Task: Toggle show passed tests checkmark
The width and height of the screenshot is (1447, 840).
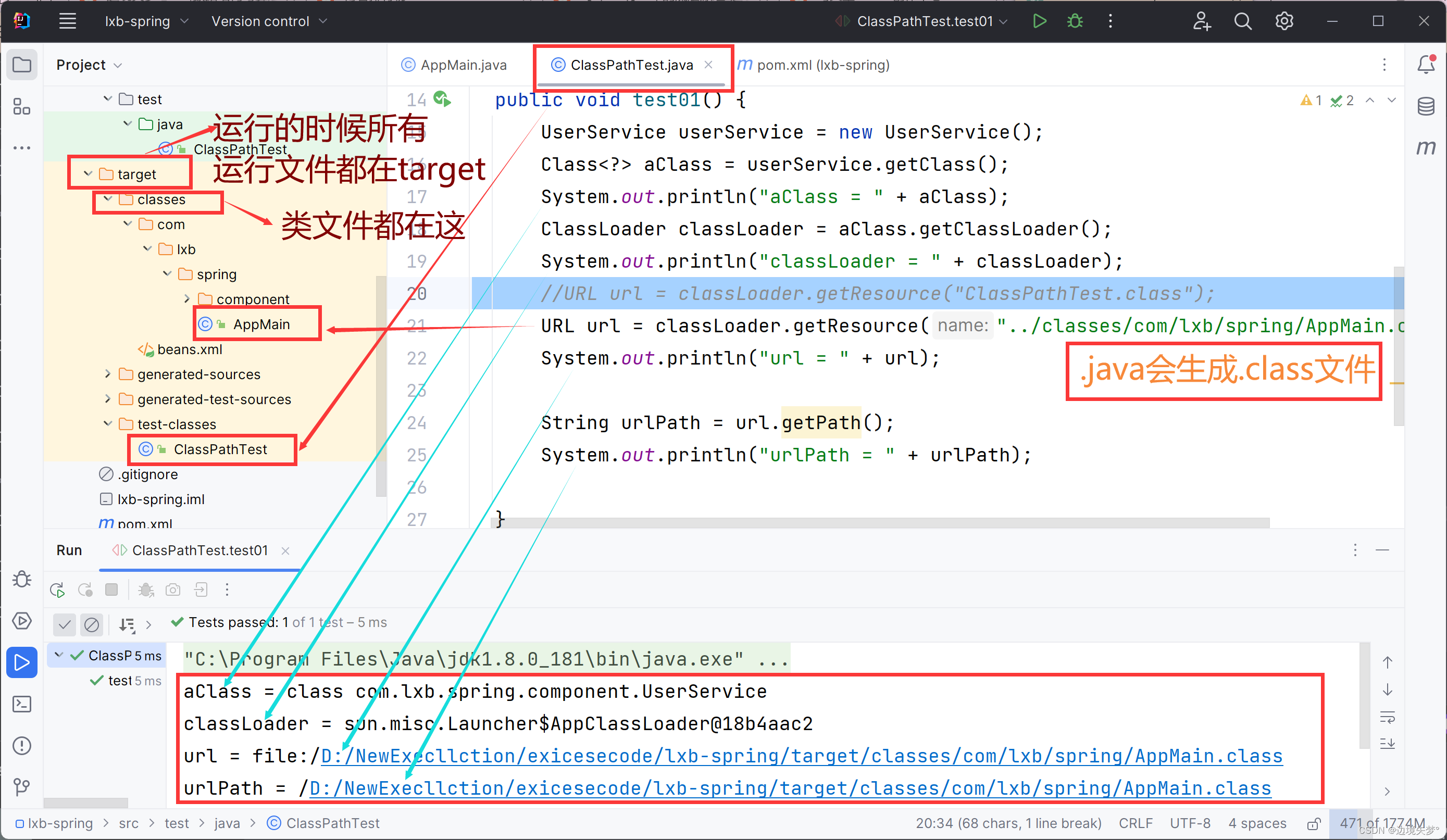Action: tap(65, 624)
